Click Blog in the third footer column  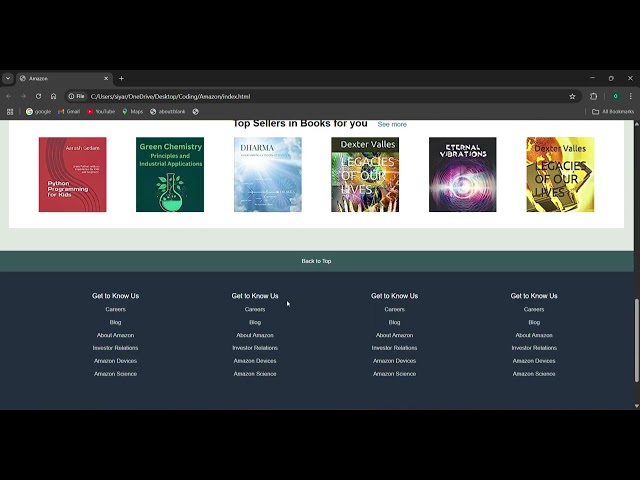pyautogui.click(x=395, y=322)
